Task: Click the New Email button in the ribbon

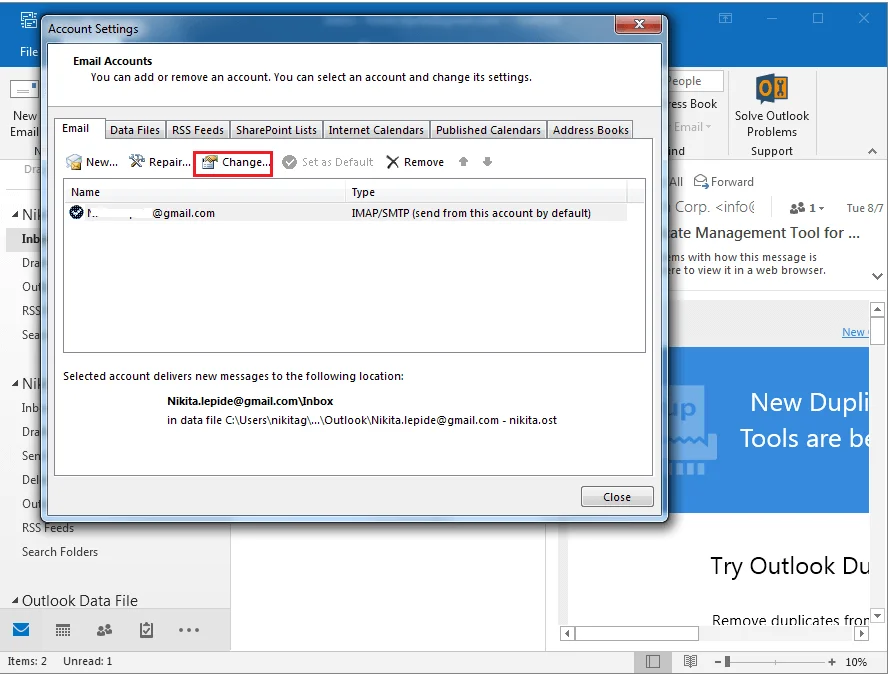Action: tap(24, 109)
